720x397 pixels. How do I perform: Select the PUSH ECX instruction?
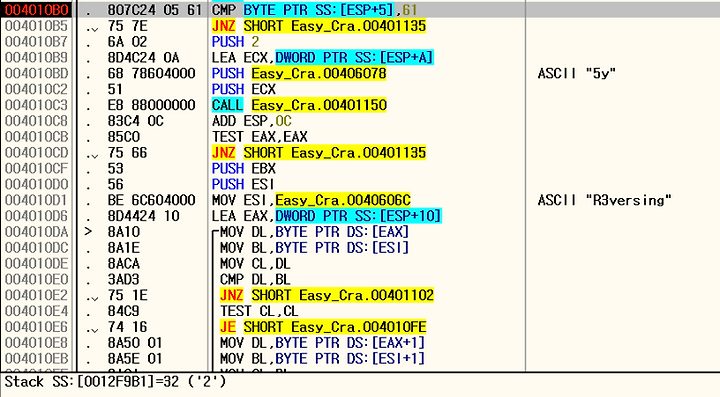coord(243,89)
